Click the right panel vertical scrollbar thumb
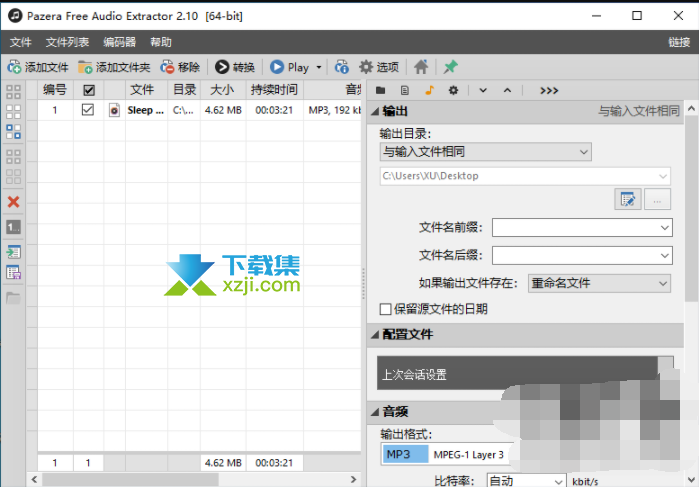The height and width of the screenshot is (487, 699). (x=691, y=207)
